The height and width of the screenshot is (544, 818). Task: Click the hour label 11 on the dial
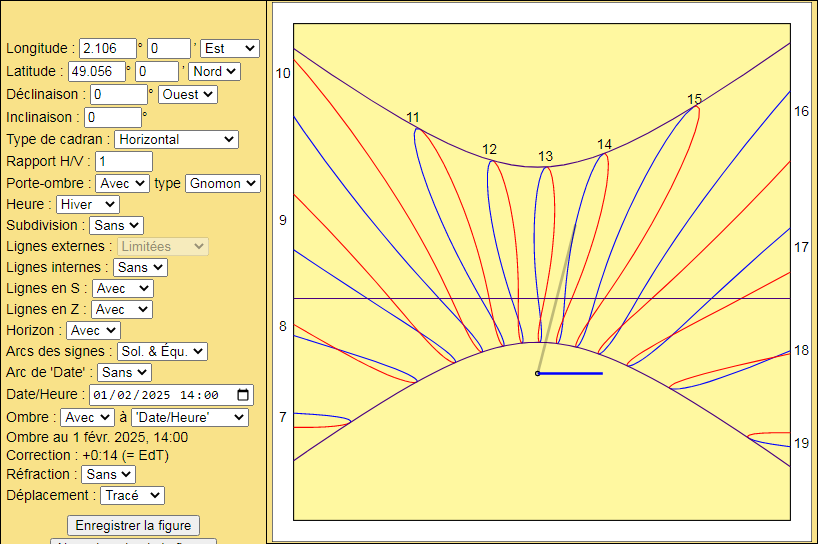(x=413, y=118)
